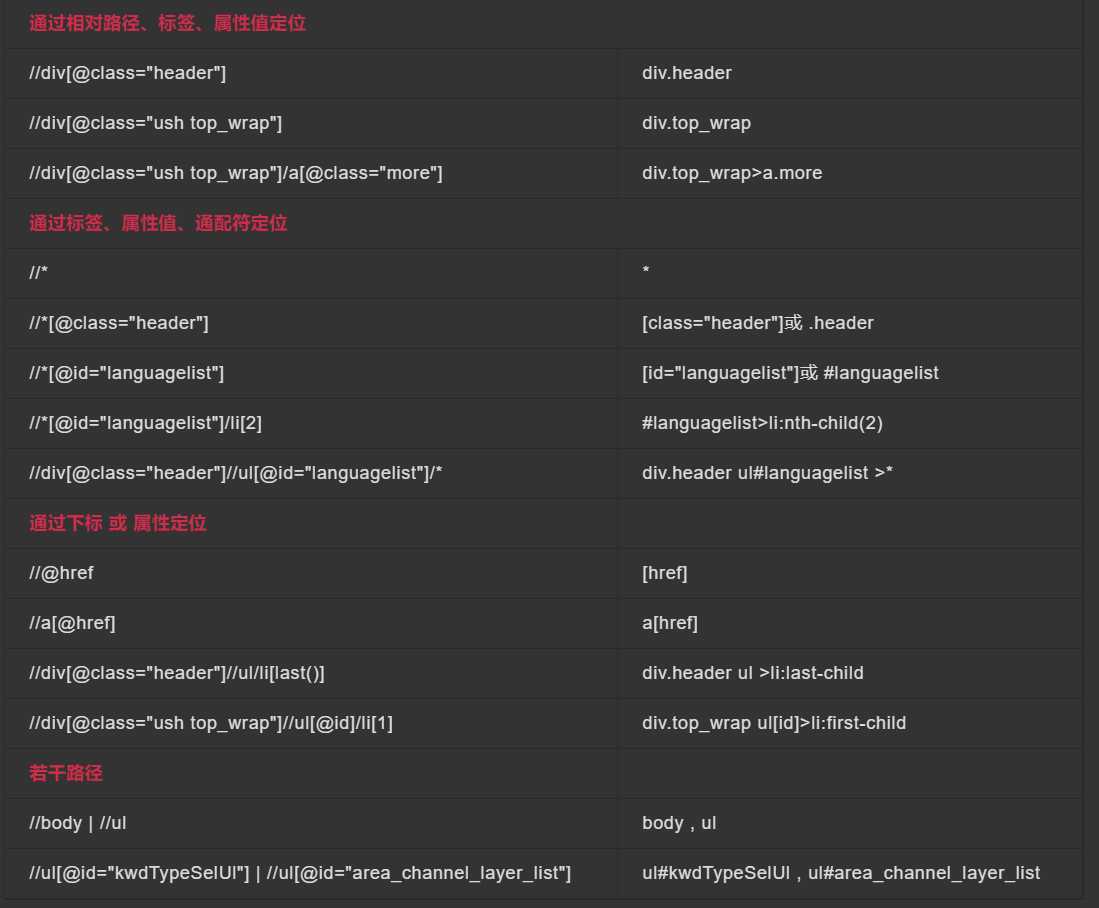Select div.header ul#languagelist >* cell
The image size is (1099, 908).
[x=849, y=473]
